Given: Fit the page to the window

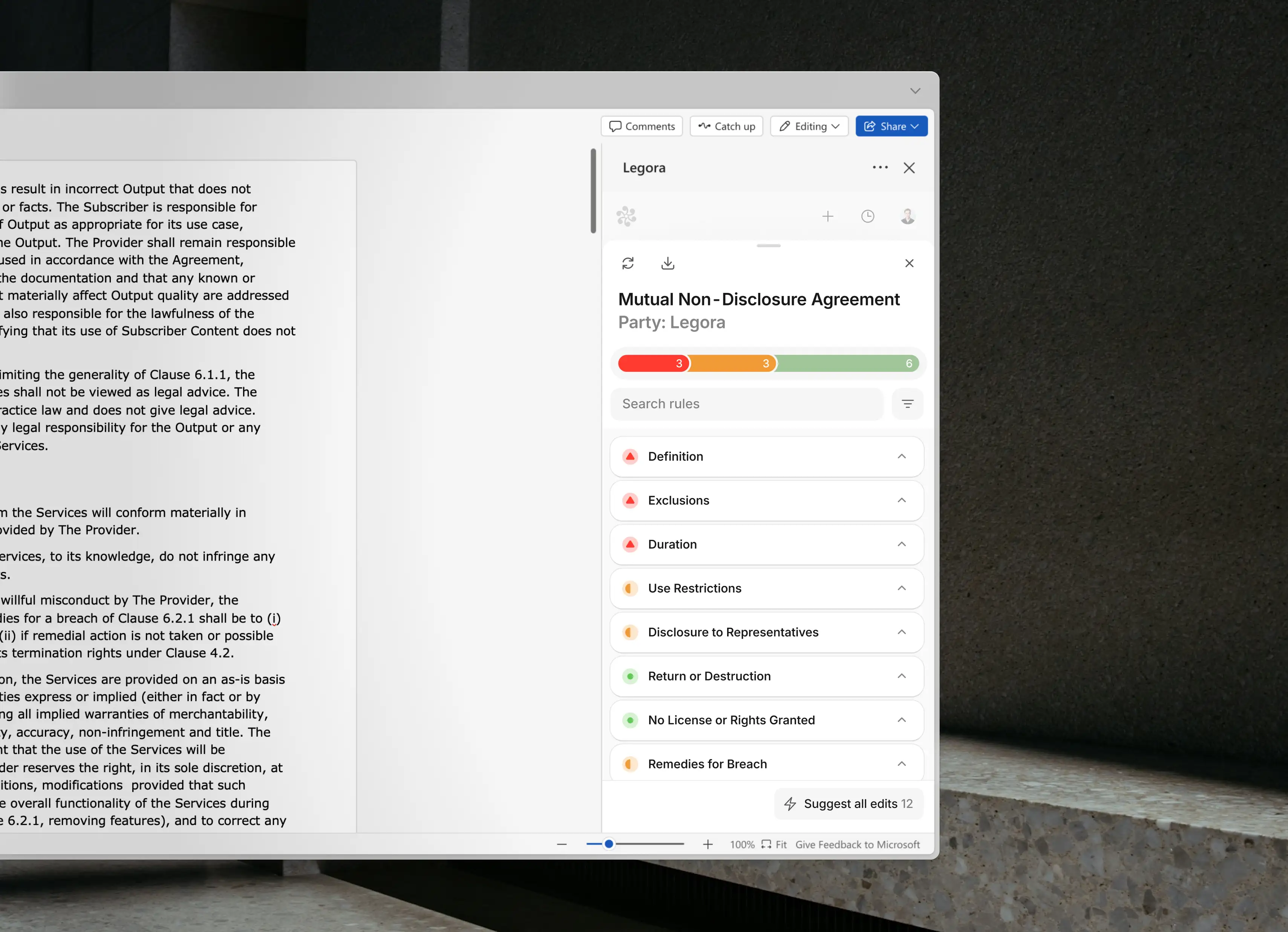Looking at the screenshot, I should point(774,845).
